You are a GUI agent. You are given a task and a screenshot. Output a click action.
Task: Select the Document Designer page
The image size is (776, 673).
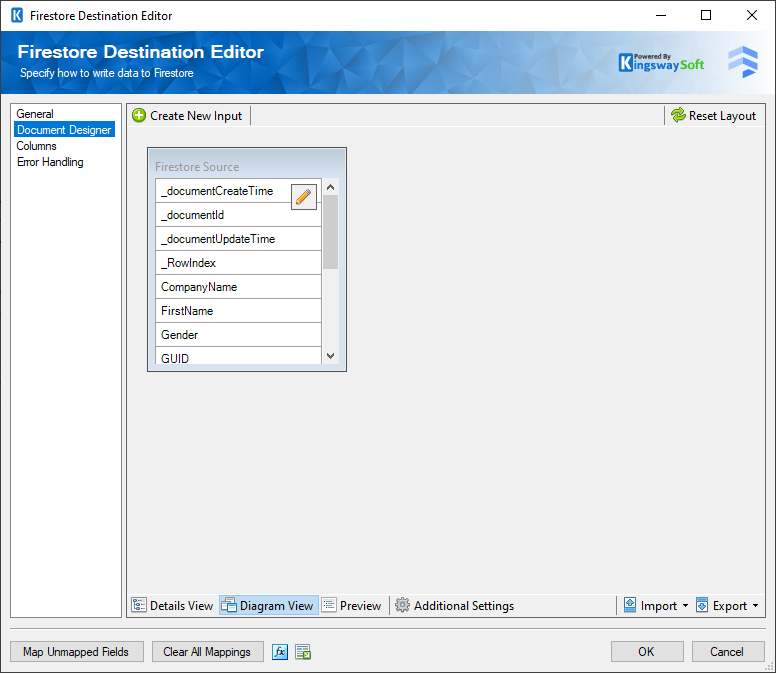click(x=64, y=130)
